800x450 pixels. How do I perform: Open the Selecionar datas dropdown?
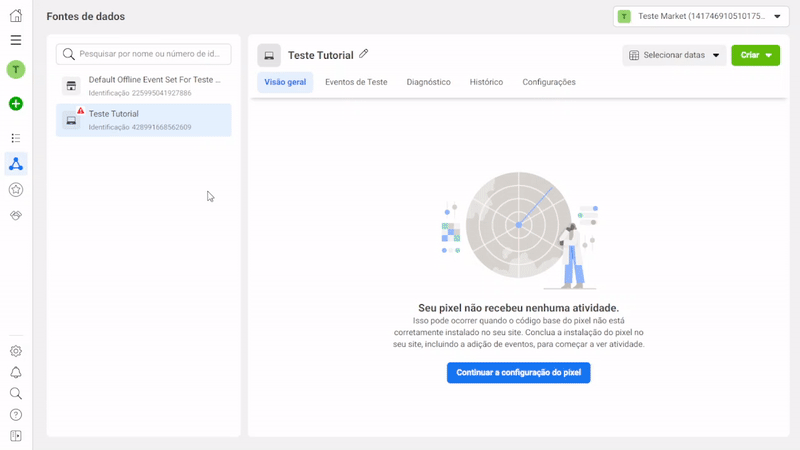tap(674, 56)
